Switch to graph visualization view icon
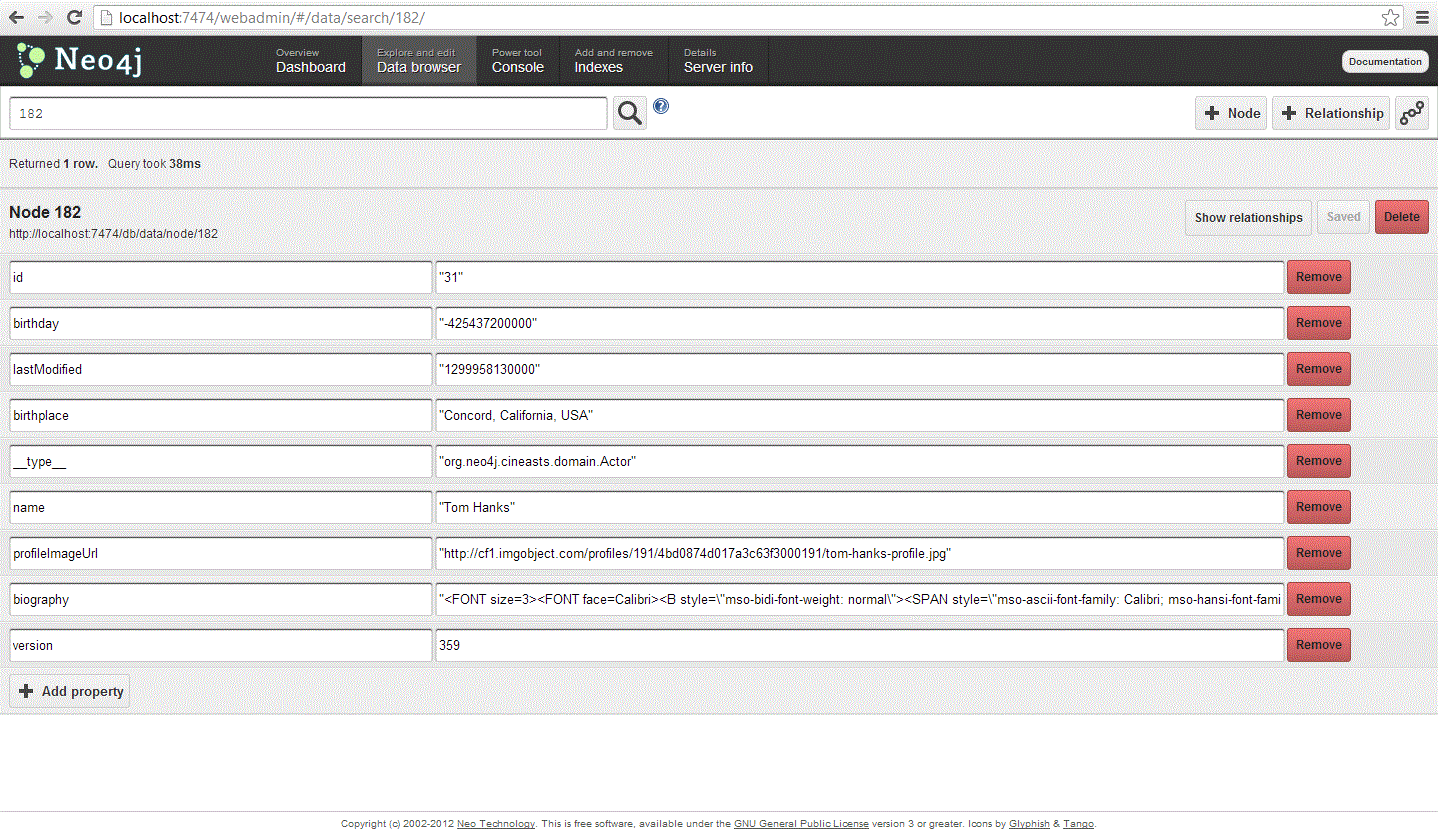The width and height of the screenshot is (1438, 835). coord(1412,113)
